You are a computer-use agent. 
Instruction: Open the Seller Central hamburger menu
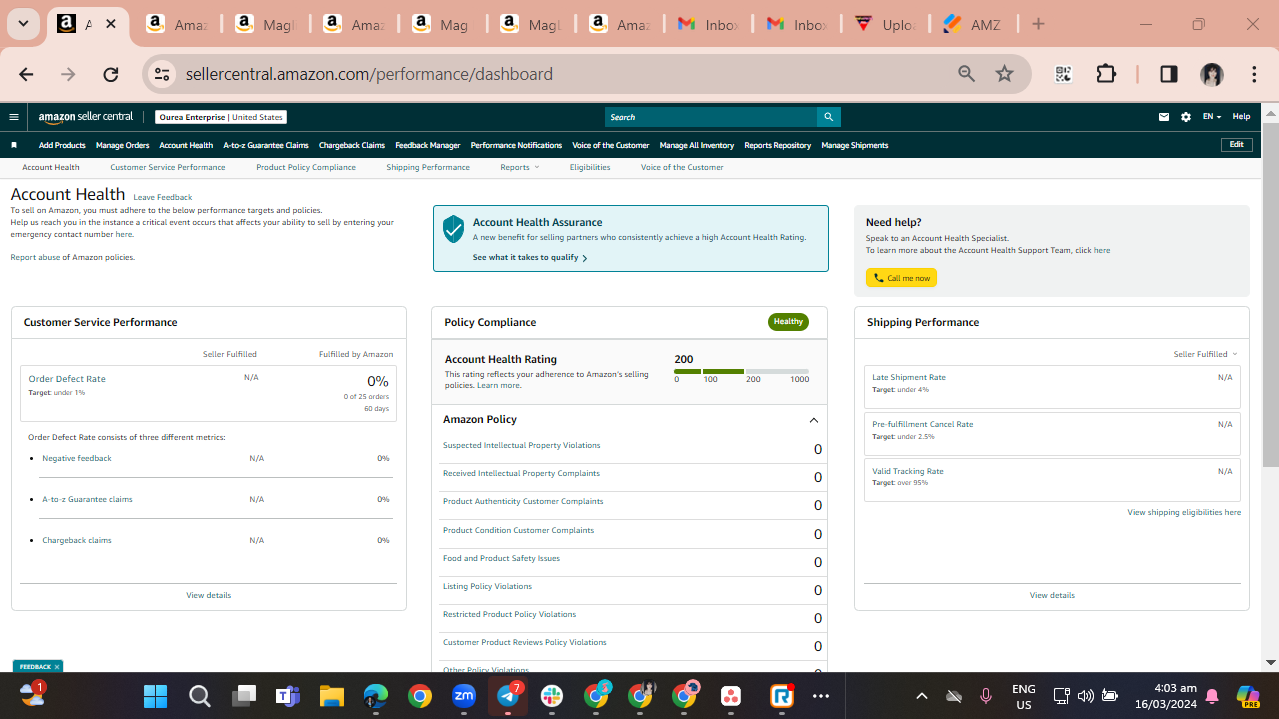click(14, 117)
